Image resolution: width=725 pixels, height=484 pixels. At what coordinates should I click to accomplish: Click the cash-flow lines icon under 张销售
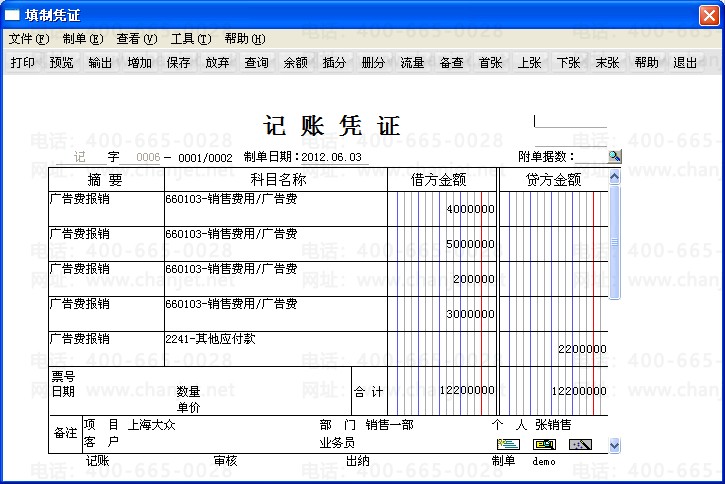coord(508,444)
